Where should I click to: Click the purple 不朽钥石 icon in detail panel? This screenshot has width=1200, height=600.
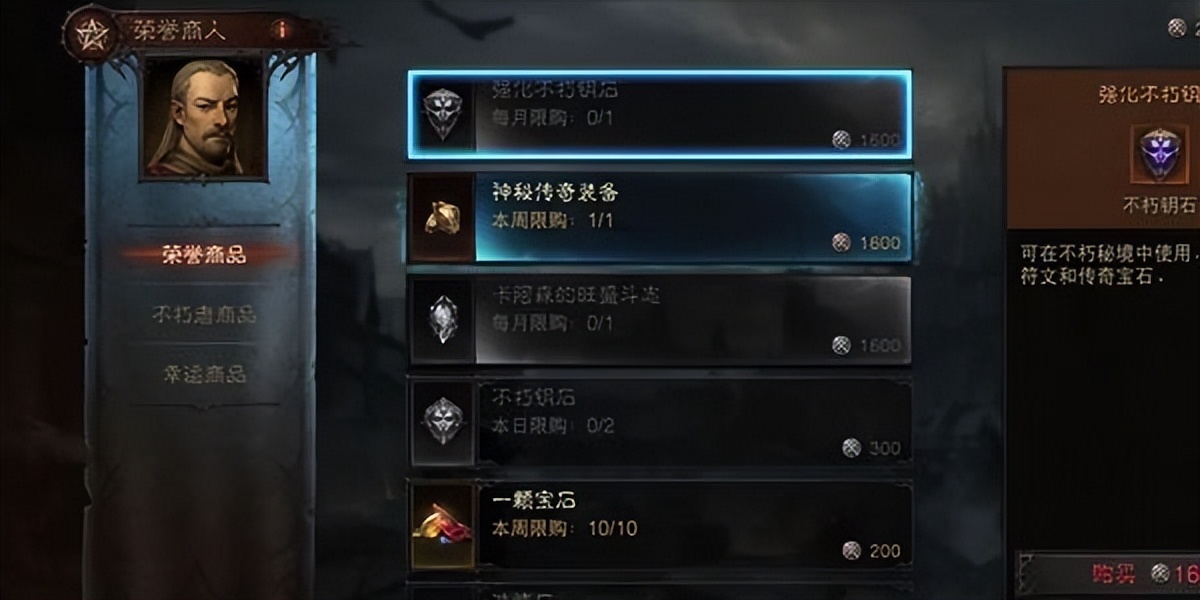(1159, 154)
